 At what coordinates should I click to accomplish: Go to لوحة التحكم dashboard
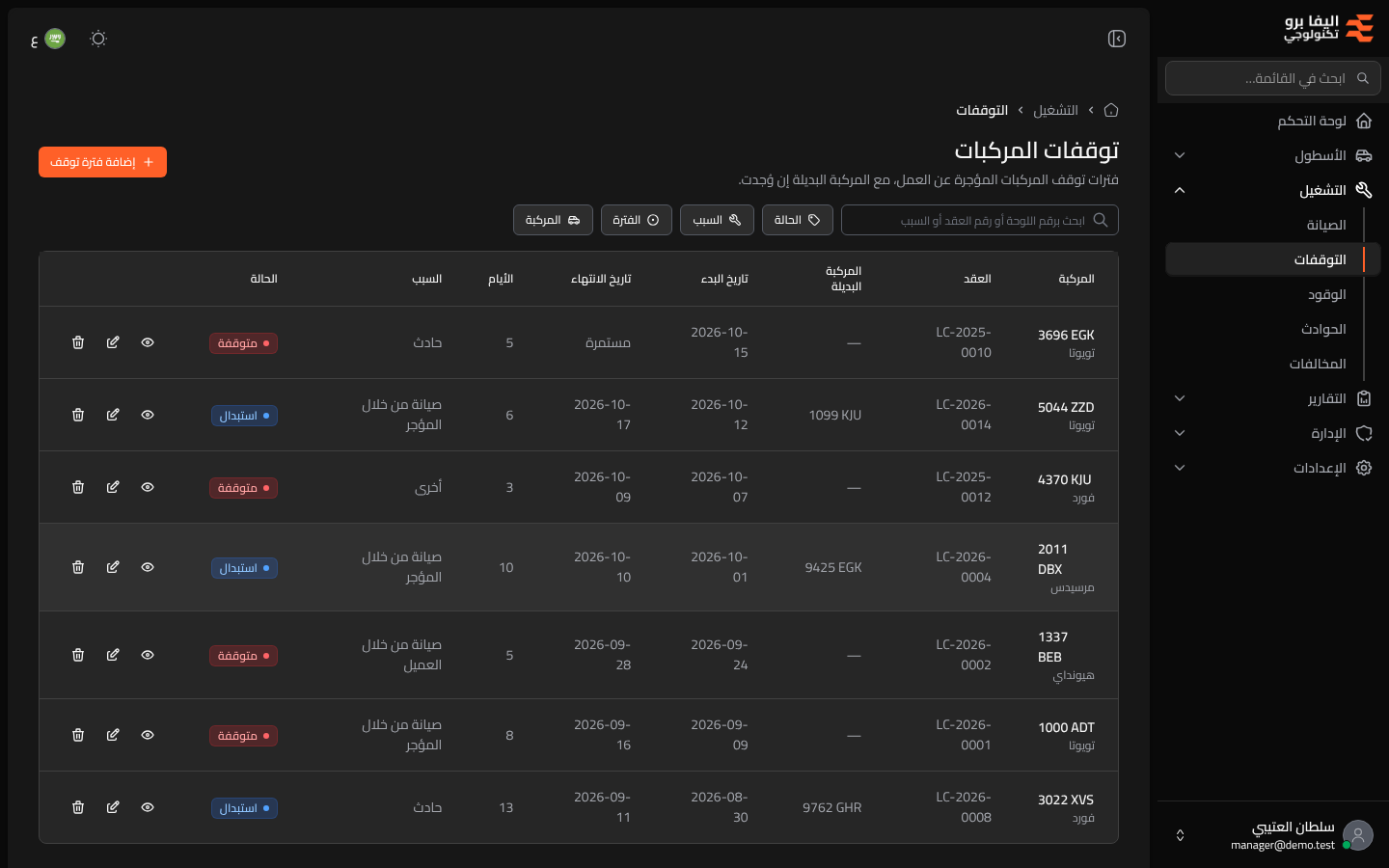click(x=1273, y=121)
